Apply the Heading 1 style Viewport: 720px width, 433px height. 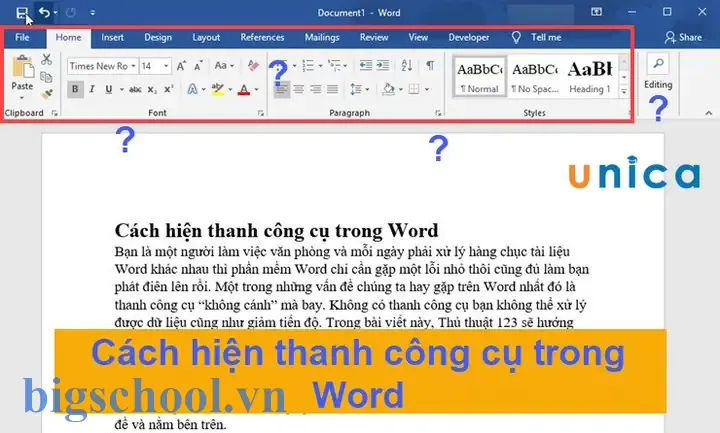click(590, 76)
